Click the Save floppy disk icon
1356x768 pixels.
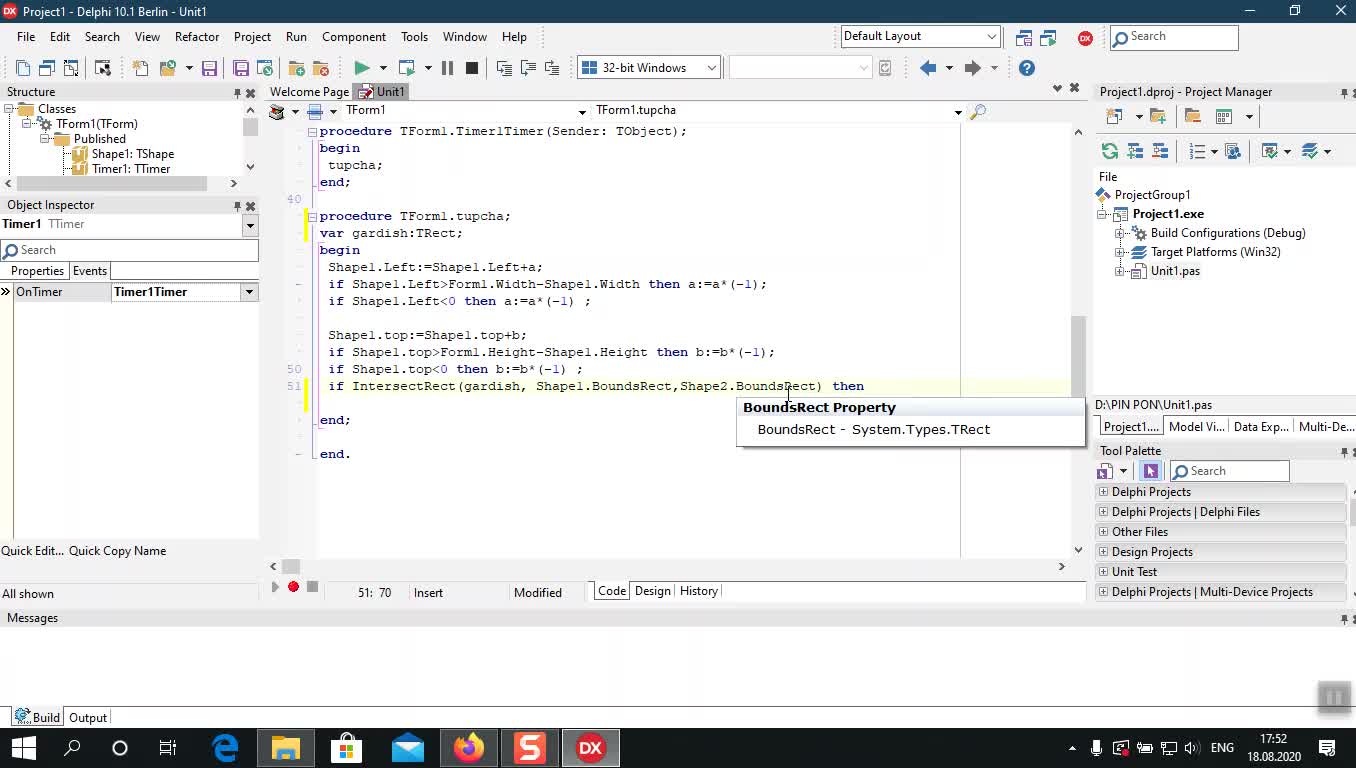point(209,68)
